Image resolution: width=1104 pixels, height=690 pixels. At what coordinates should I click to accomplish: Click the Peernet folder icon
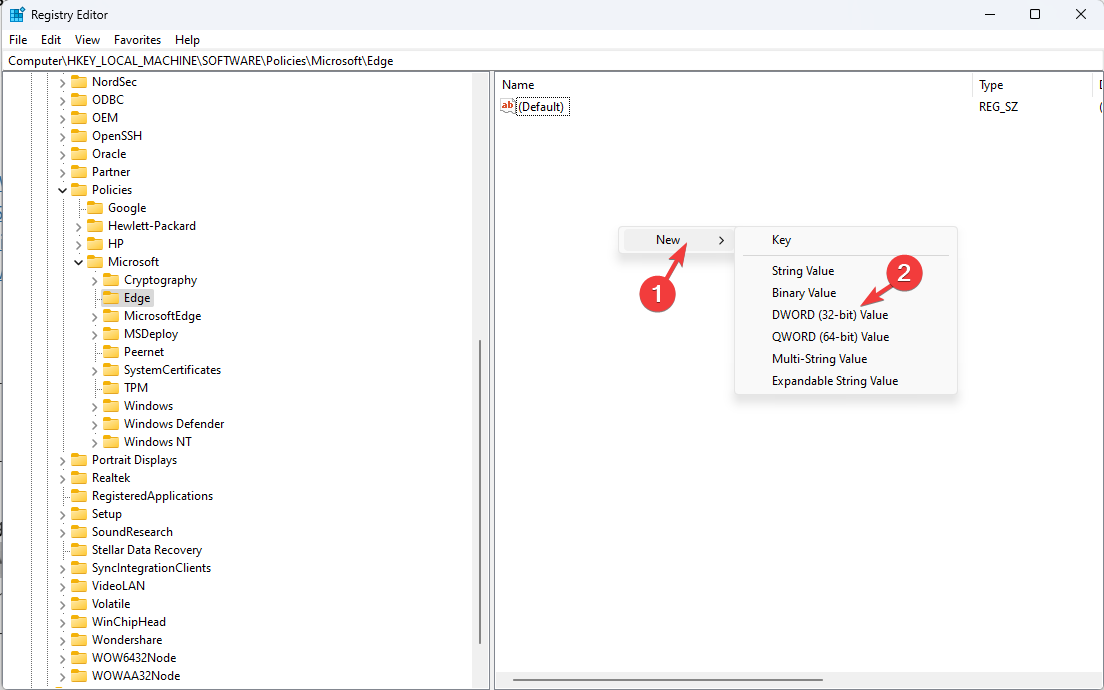point(111,351)
